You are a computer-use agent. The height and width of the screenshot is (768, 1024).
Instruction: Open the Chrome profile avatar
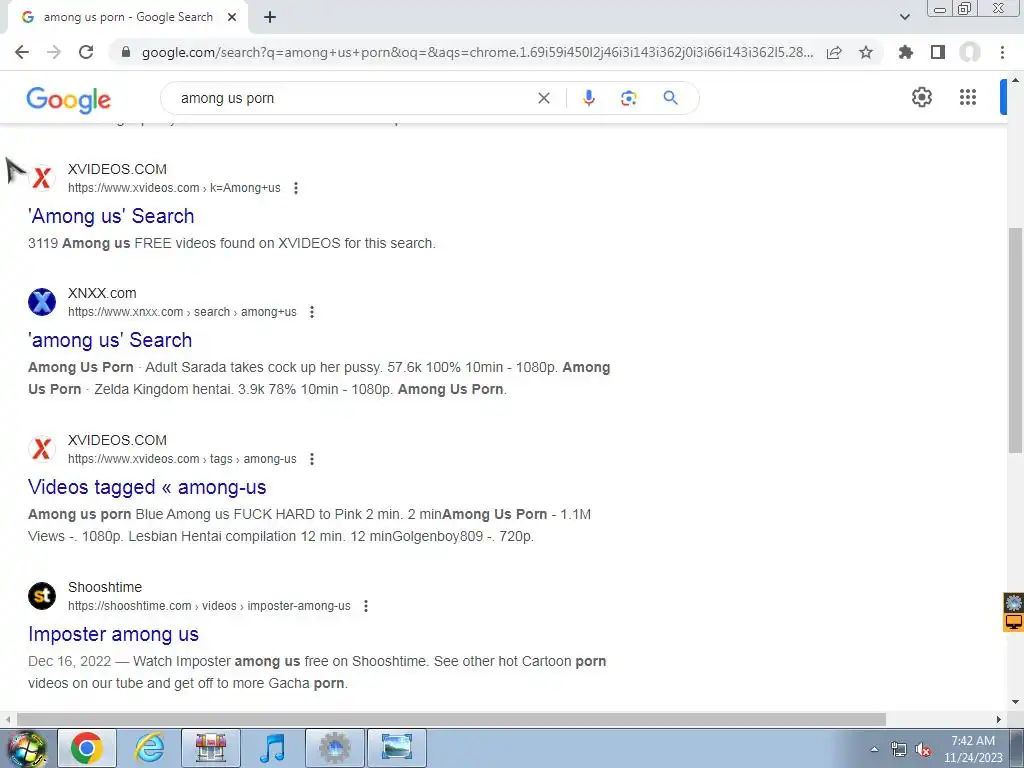tap(970, 52)
